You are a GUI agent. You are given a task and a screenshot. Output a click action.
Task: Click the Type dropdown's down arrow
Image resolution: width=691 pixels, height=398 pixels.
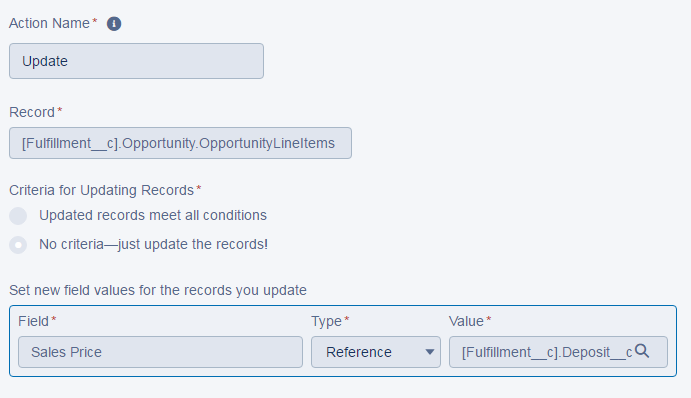coord(430,352)
